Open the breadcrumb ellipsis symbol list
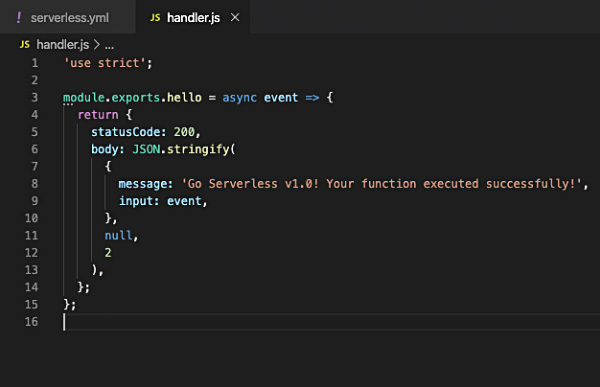Viewport: 600px width, 387px height. click(109, 46)
